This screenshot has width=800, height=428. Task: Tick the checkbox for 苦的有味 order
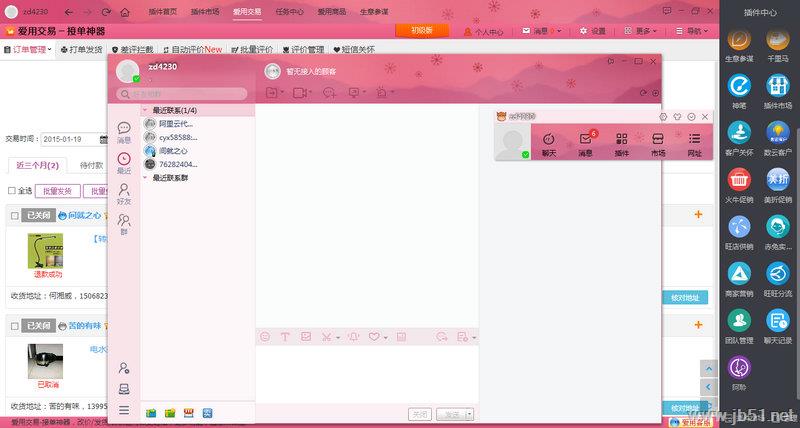(13, 326)
